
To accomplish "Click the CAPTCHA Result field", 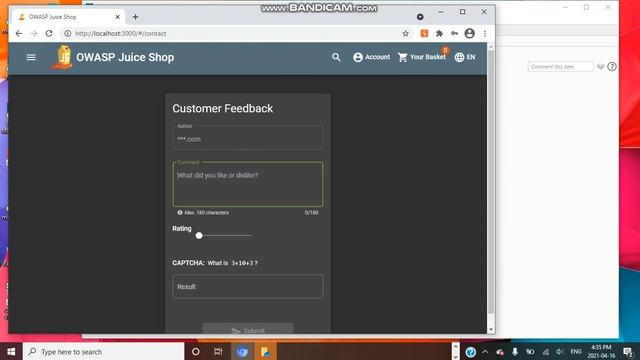I will point(248,287).
